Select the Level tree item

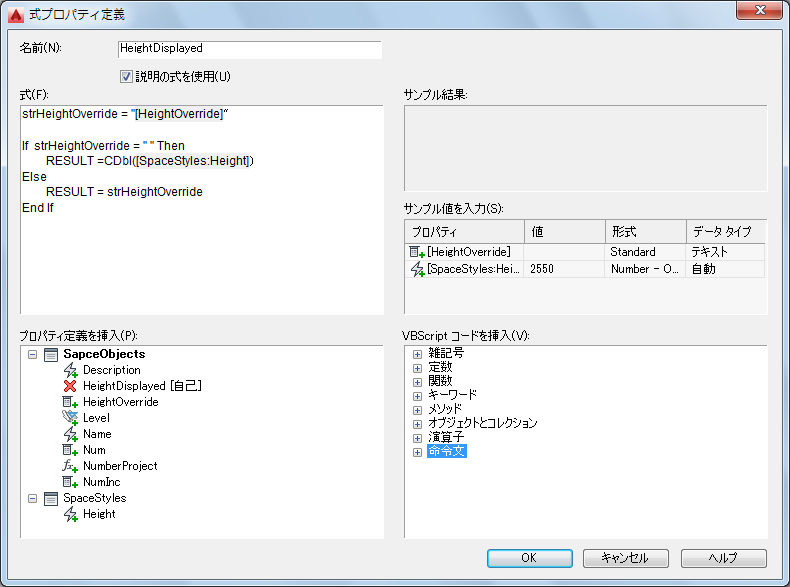tap(96, 418)
